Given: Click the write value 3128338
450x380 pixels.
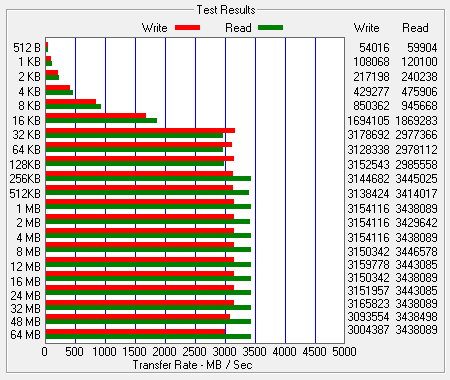Looking at the screenshot, I should 368,150.
